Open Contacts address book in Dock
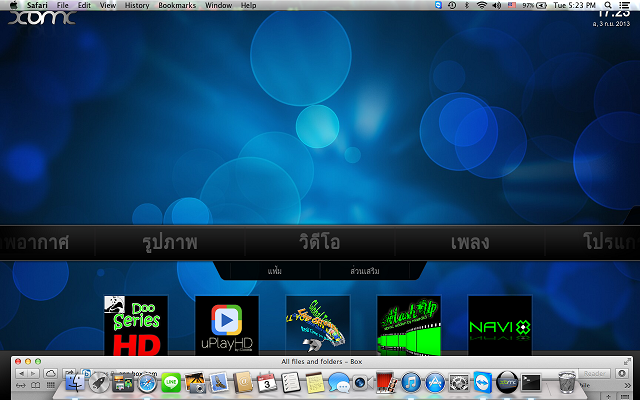Screen dimensions: 640x400 pos(243,382)
